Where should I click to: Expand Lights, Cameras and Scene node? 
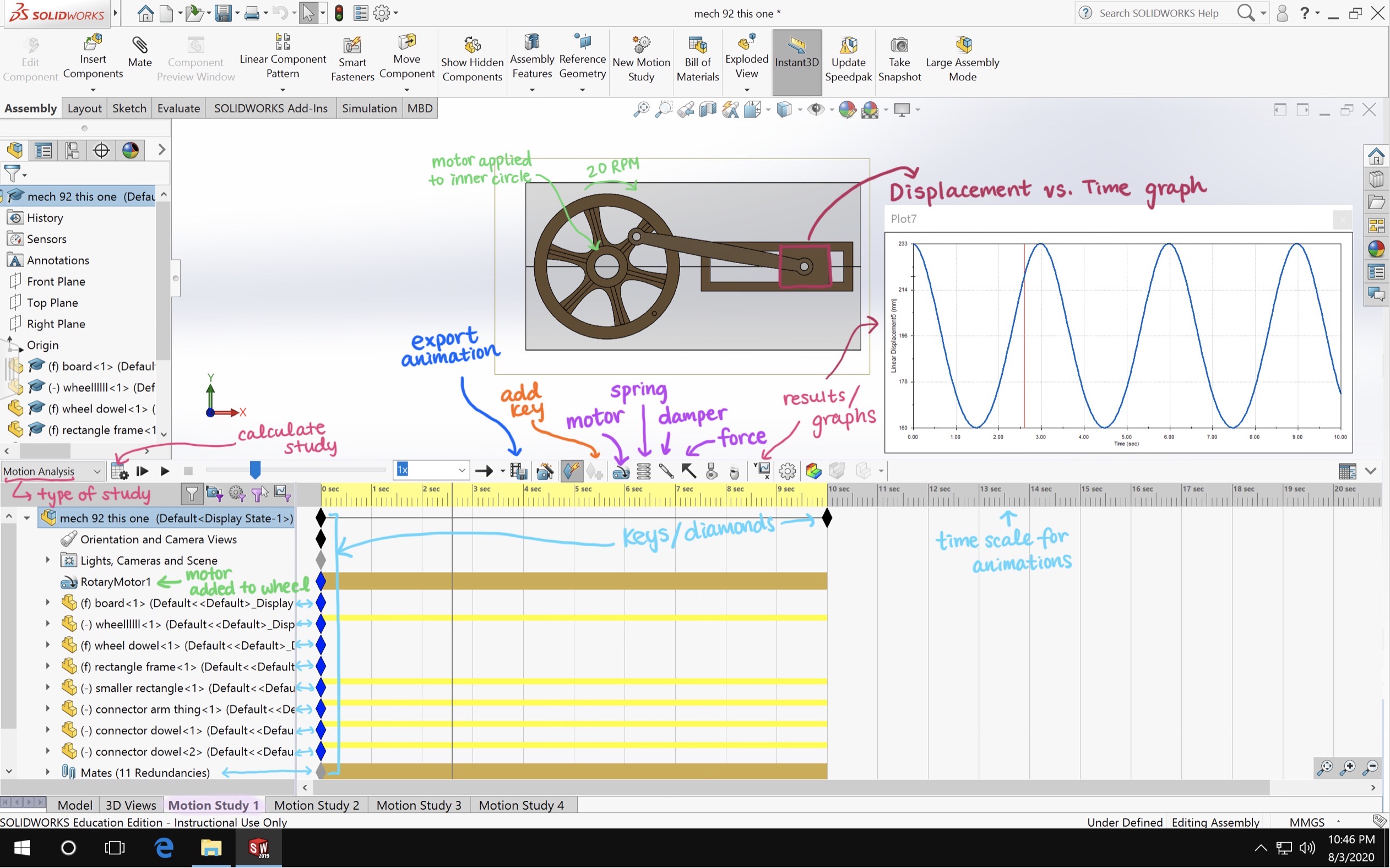(x=48, y=560)
